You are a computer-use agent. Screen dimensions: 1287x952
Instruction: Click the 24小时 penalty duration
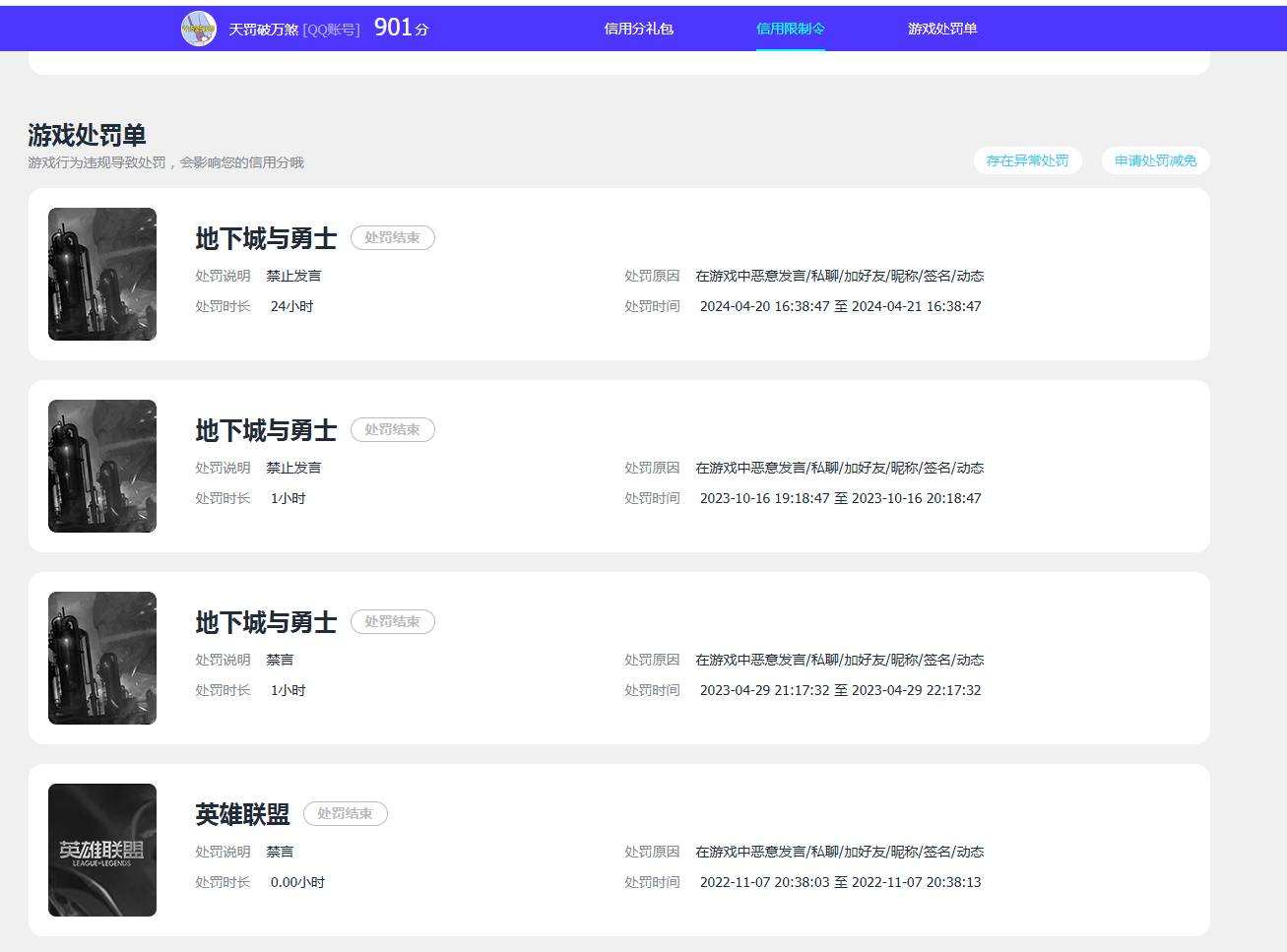[x=291, y=306]
